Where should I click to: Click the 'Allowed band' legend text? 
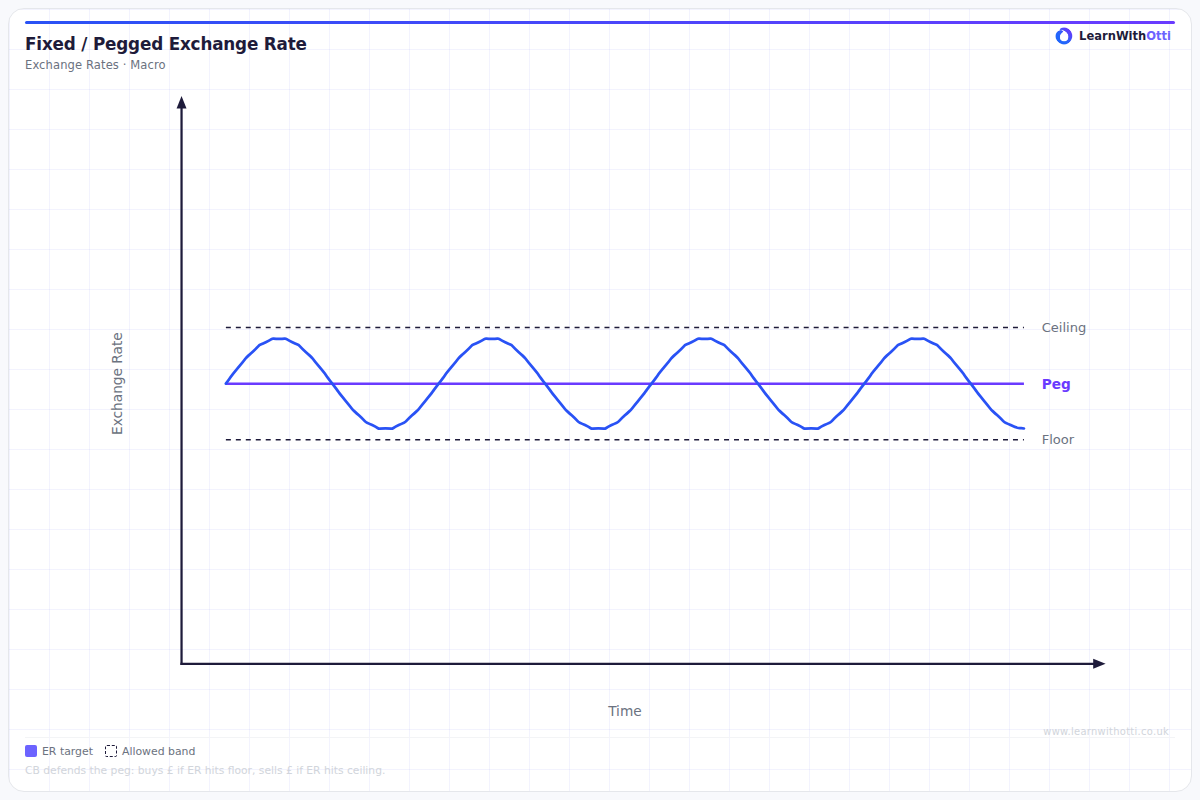(x=159, y=751)
